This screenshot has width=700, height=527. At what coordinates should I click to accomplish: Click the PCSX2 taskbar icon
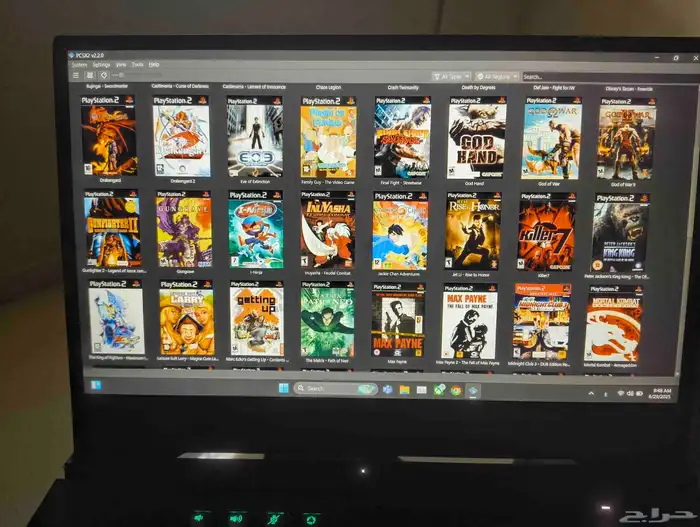click(473, 391)
